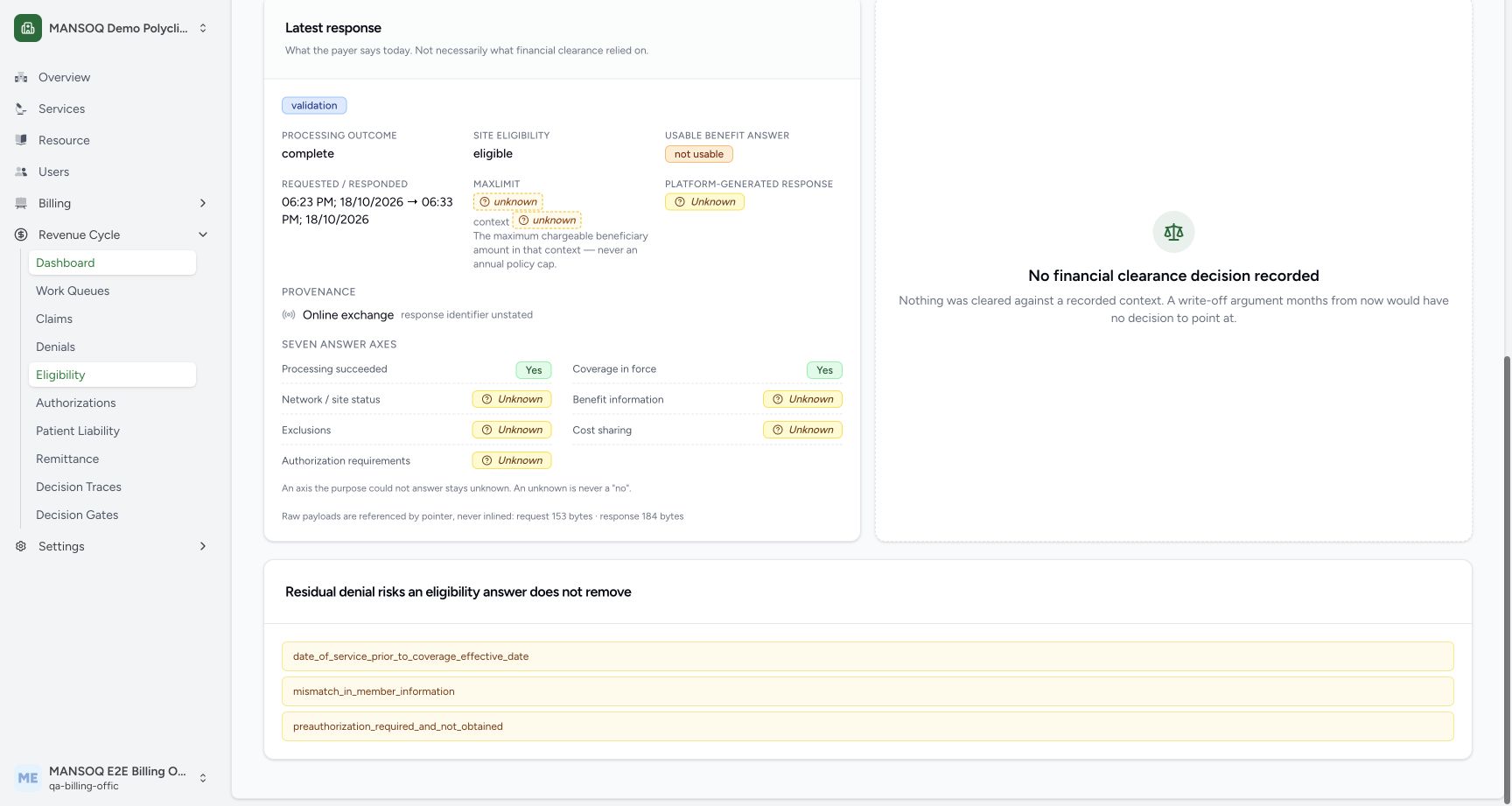This screenshot has height=806, width=1512.
Task: Click the Services sidebar icon
Action: point(21,109)
